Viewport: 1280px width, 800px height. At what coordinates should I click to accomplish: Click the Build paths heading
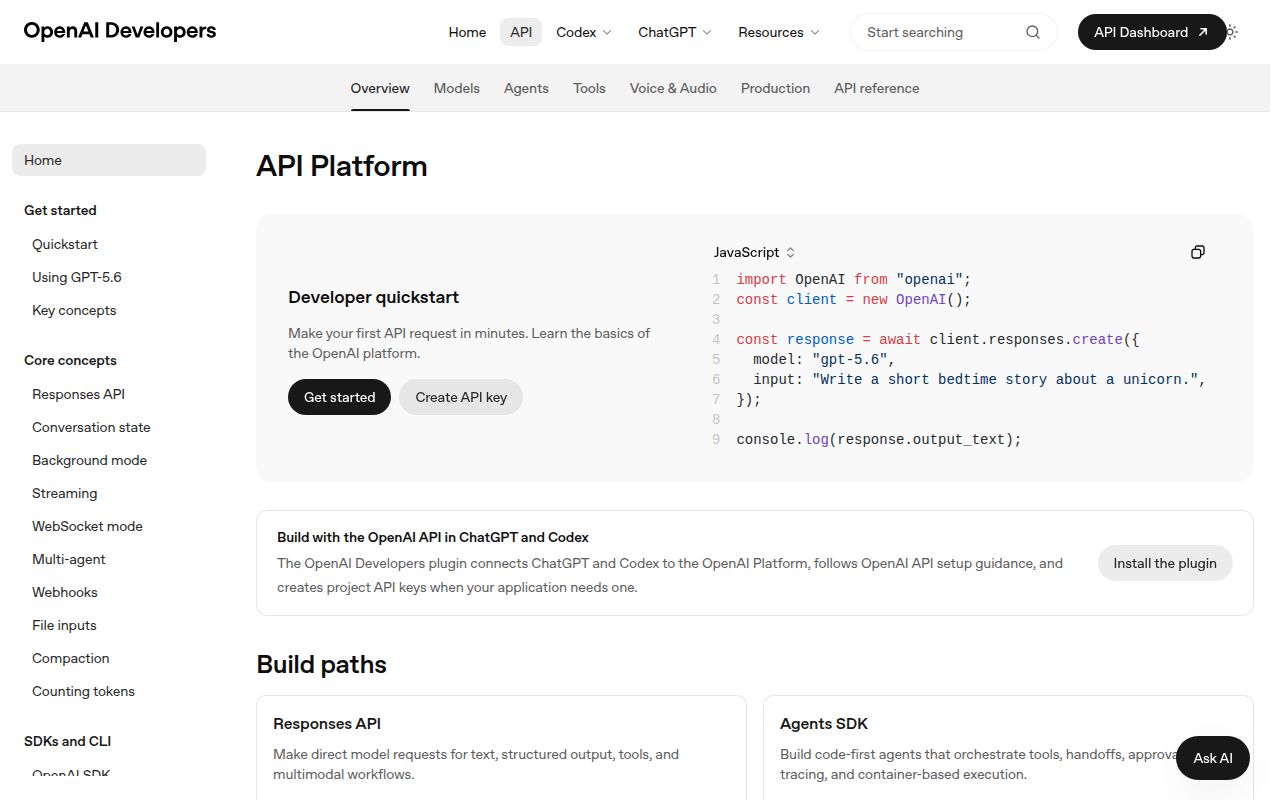click(321, 664)
